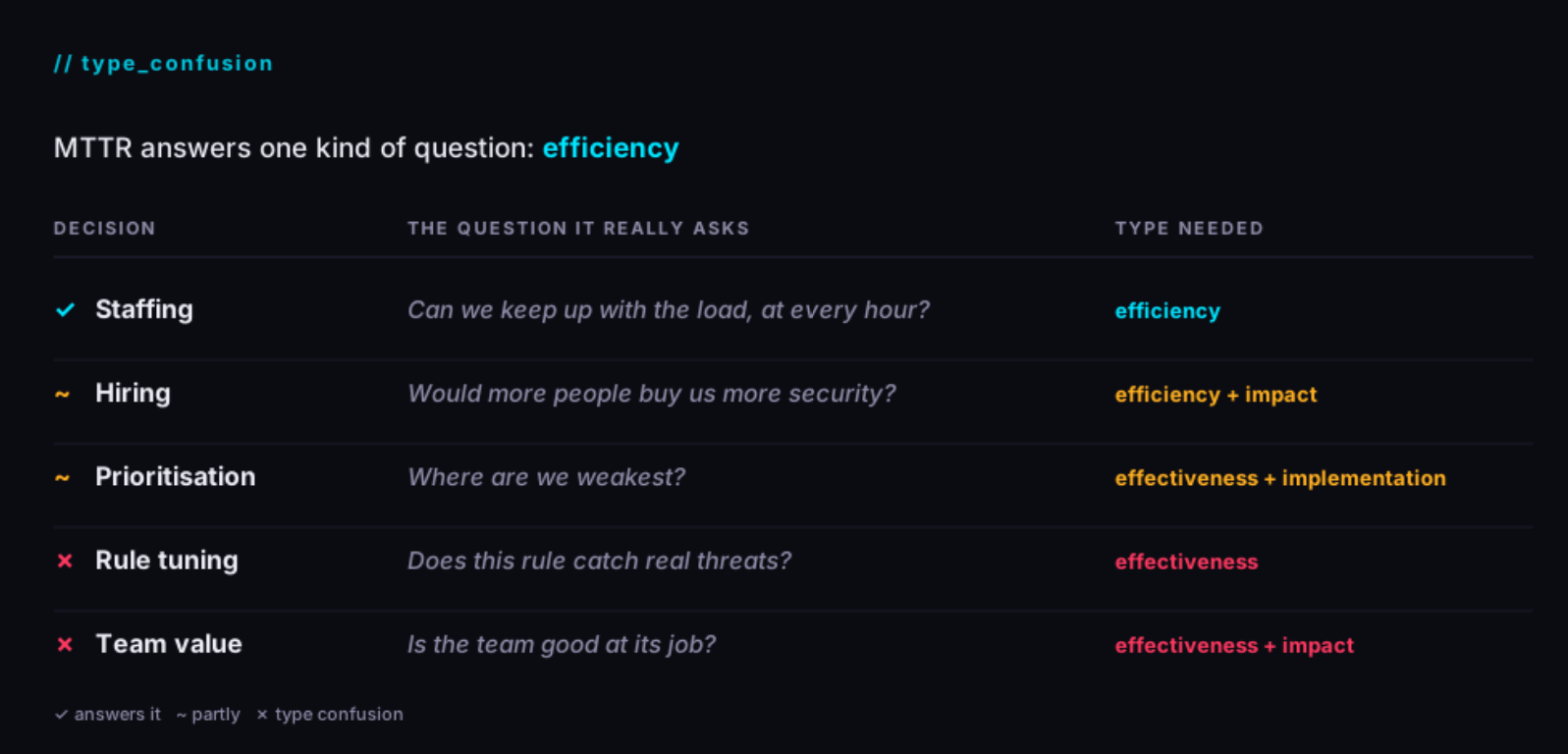This screenshot has height=754, width=1568.
Task: Click the Staffing row label
Action: pyautogui.click(x=144, y=309)
